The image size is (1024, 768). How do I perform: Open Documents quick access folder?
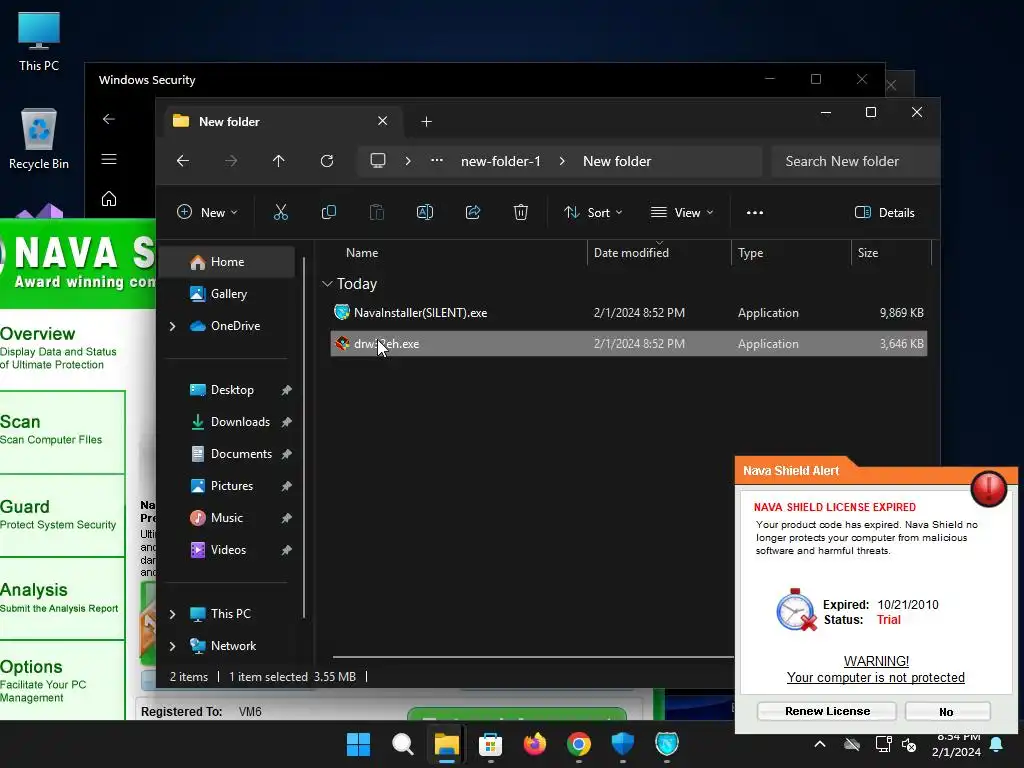tap(241, 454)
